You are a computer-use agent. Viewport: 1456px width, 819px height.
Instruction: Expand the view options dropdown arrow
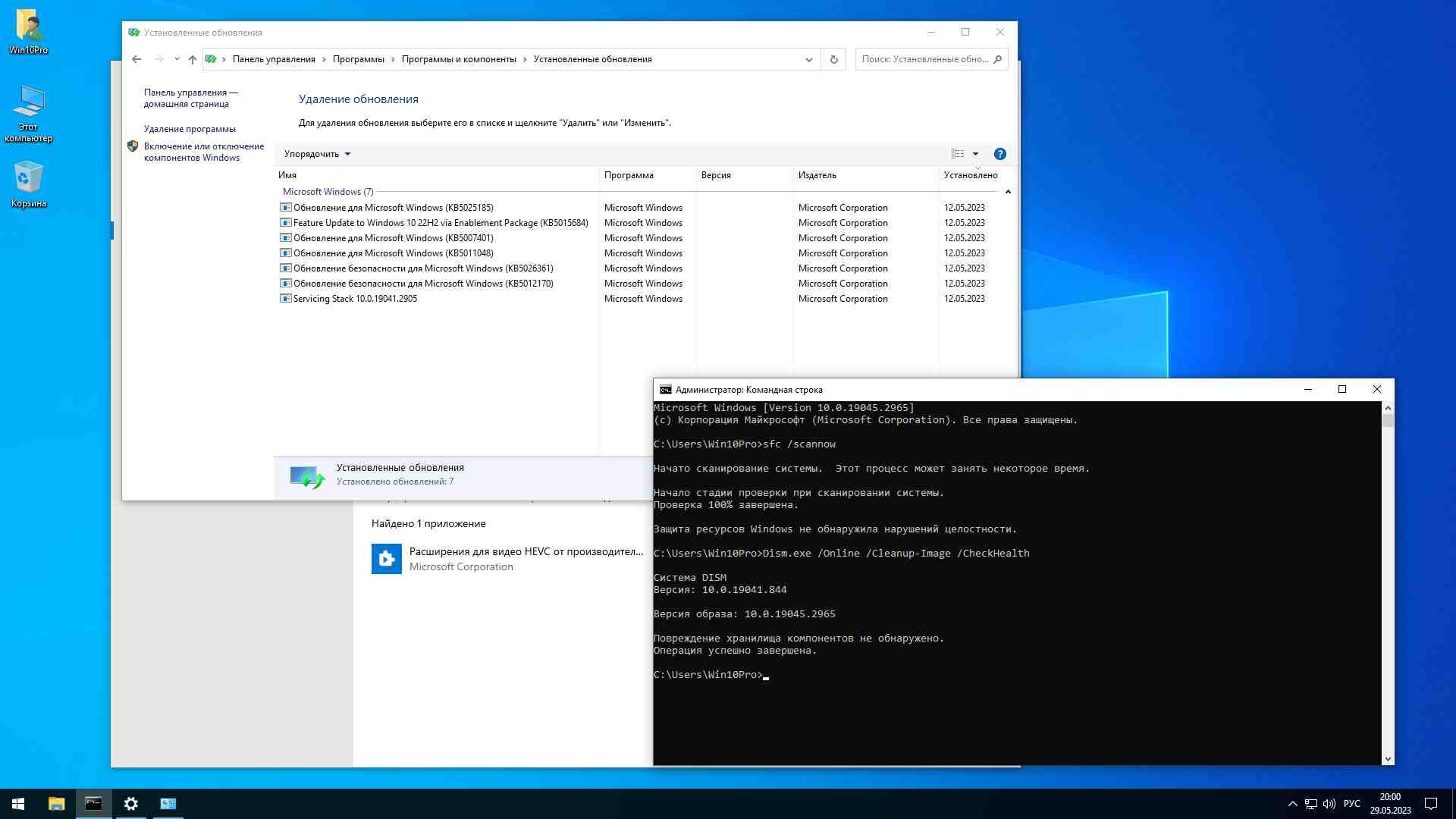tap(975, 153)
